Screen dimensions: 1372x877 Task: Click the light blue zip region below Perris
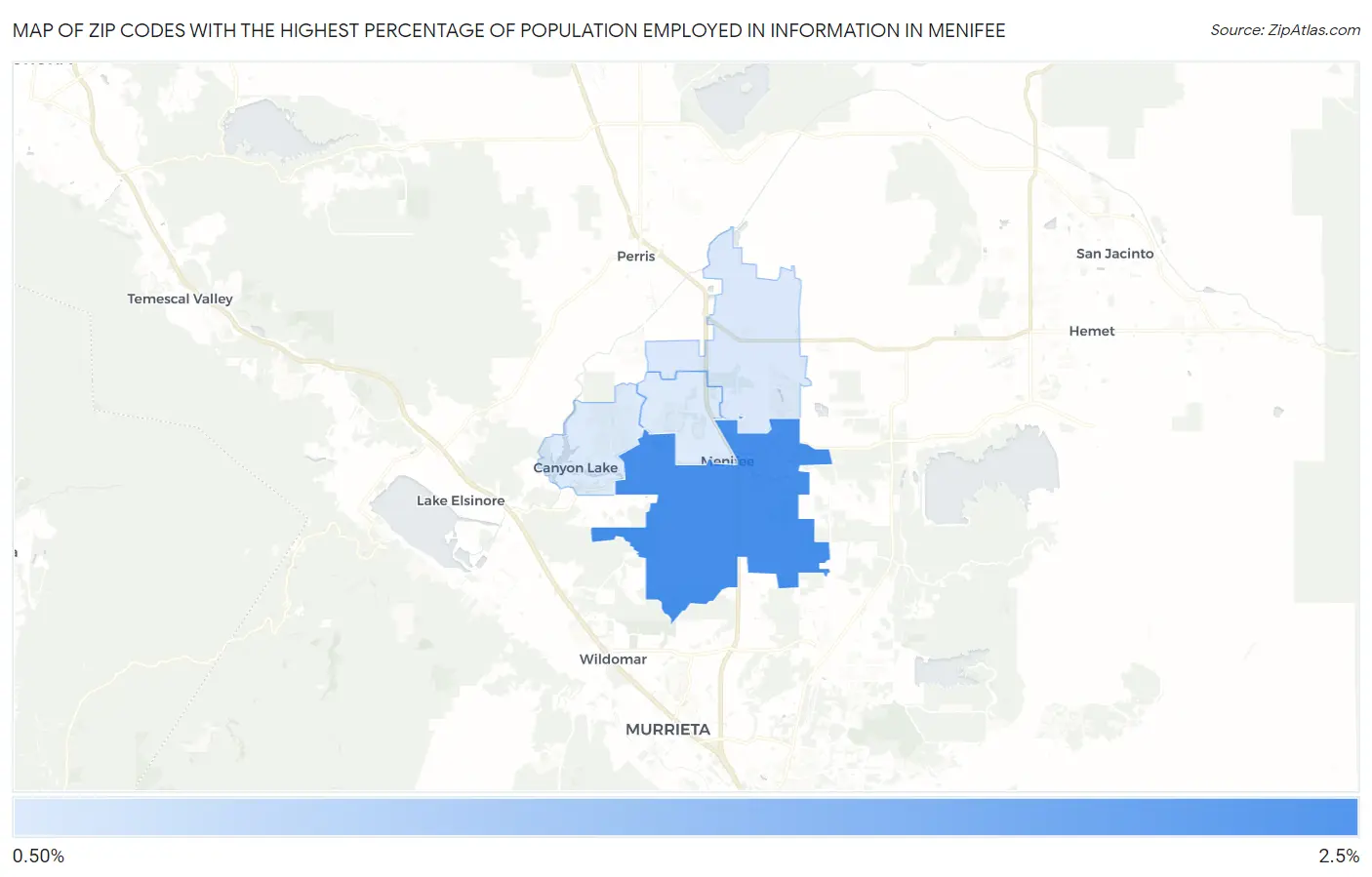[x=756, y=332]
